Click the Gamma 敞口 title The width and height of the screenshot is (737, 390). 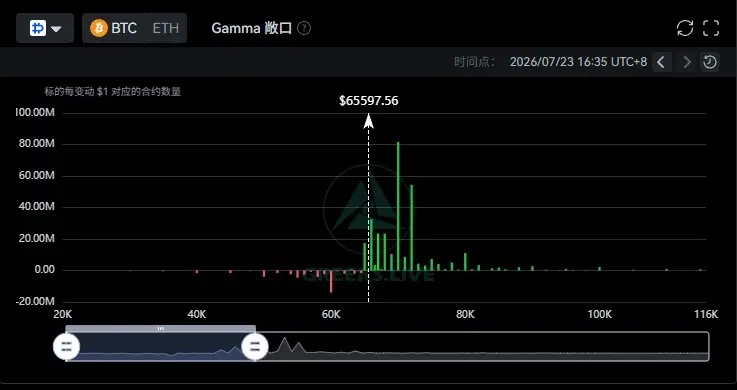(251, 28)
